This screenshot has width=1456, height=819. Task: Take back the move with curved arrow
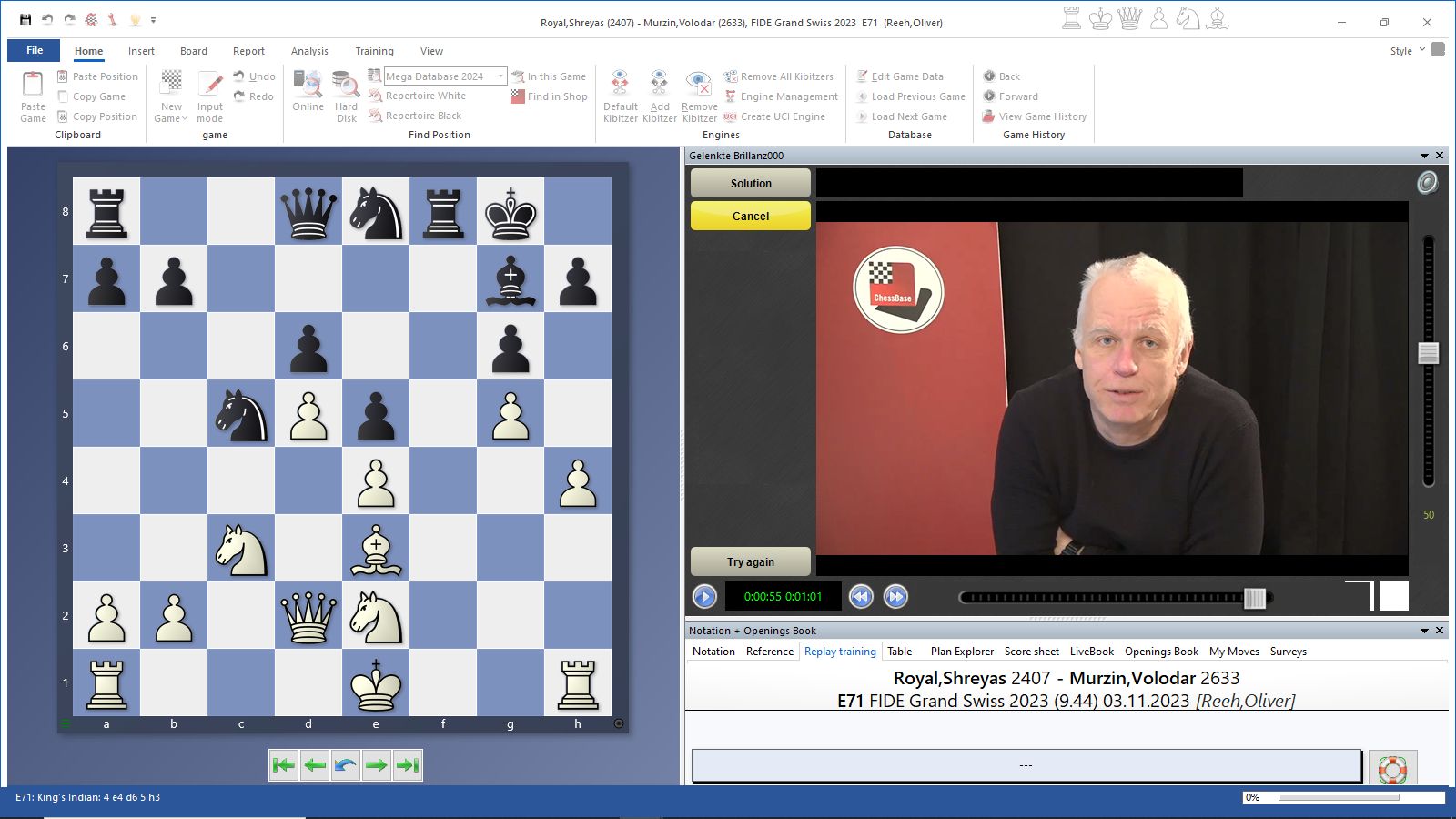pyautogui.click(x=346, y=765)
